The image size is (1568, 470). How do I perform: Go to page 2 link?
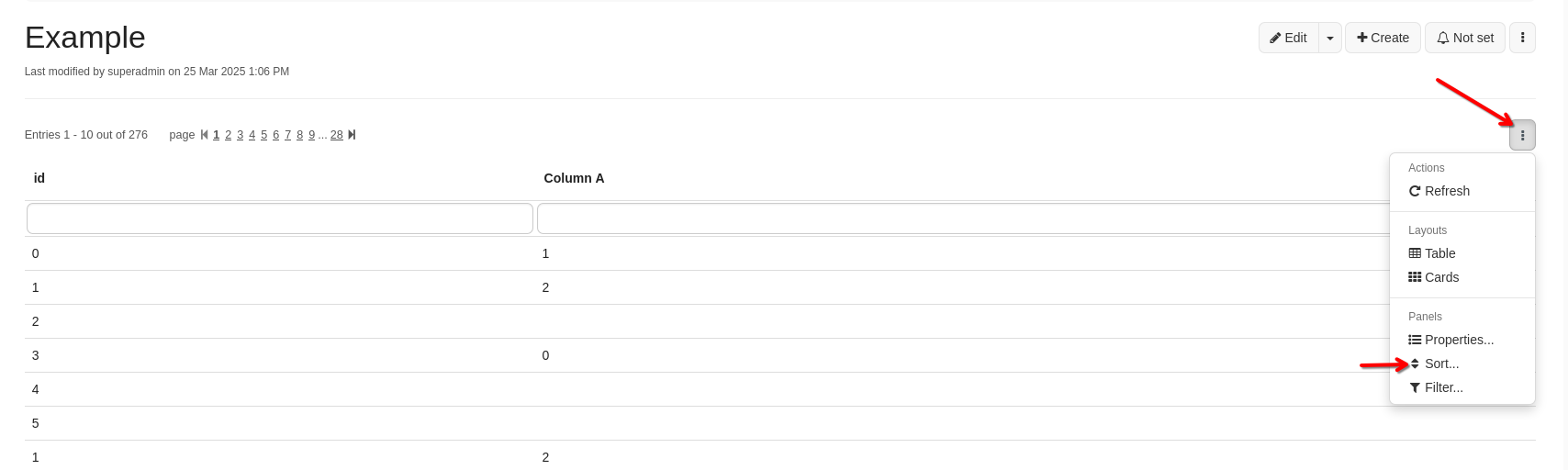pyautogui.click(x=228, y=135)
